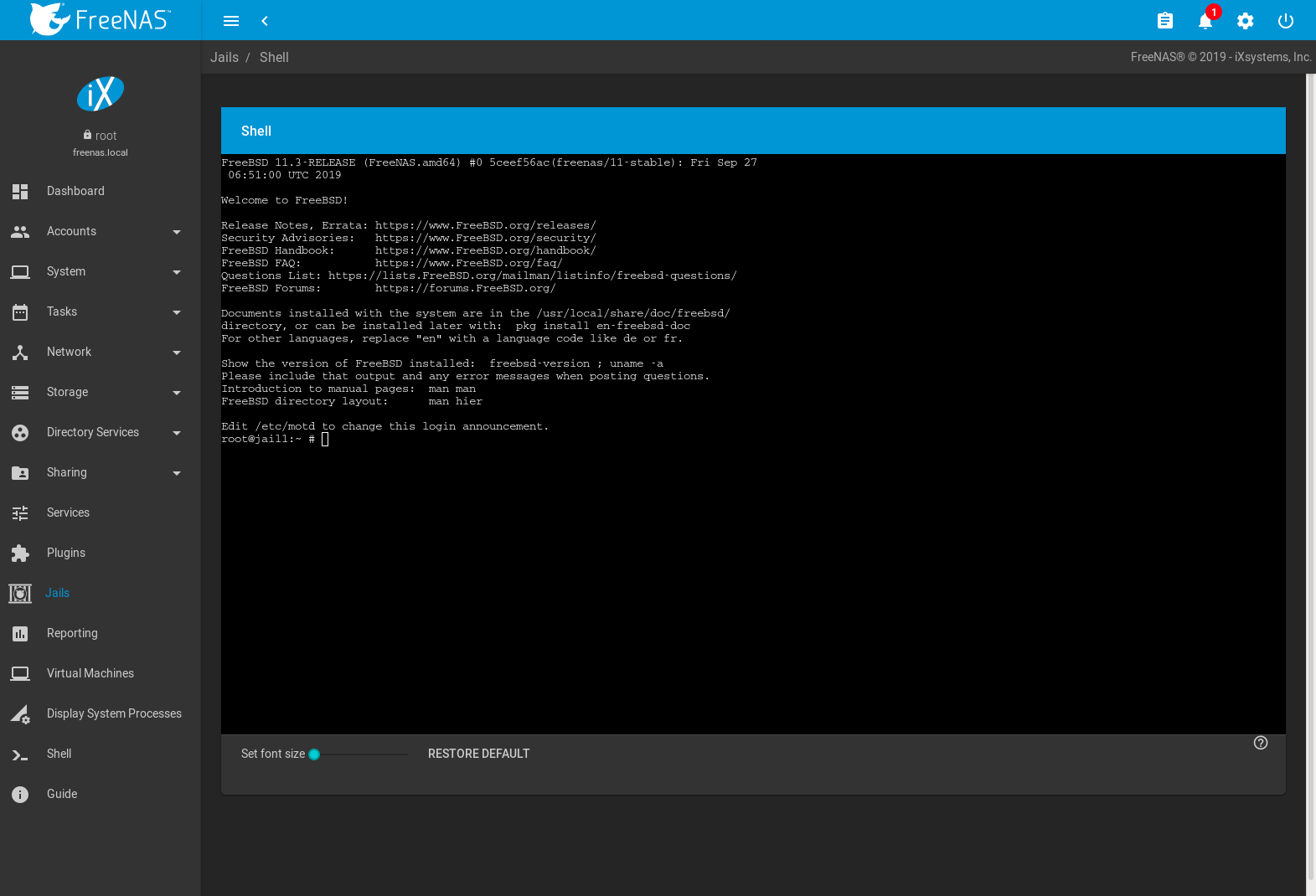The width and height of the screenshot is (1316, 896).
Task: Click the Dashboard grid icon
Action: [20, 191]
